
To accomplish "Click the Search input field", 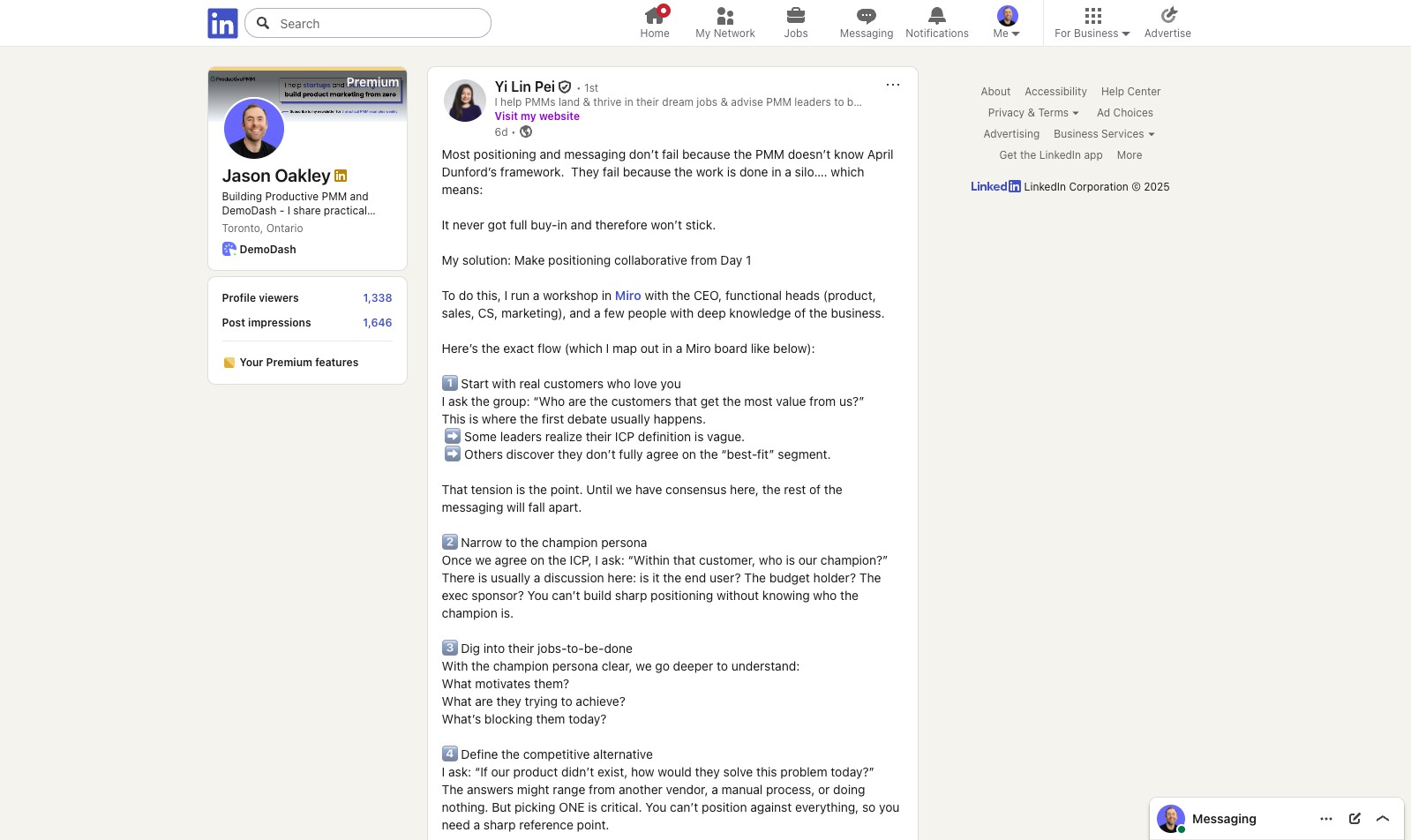I will tap(368, 23).
